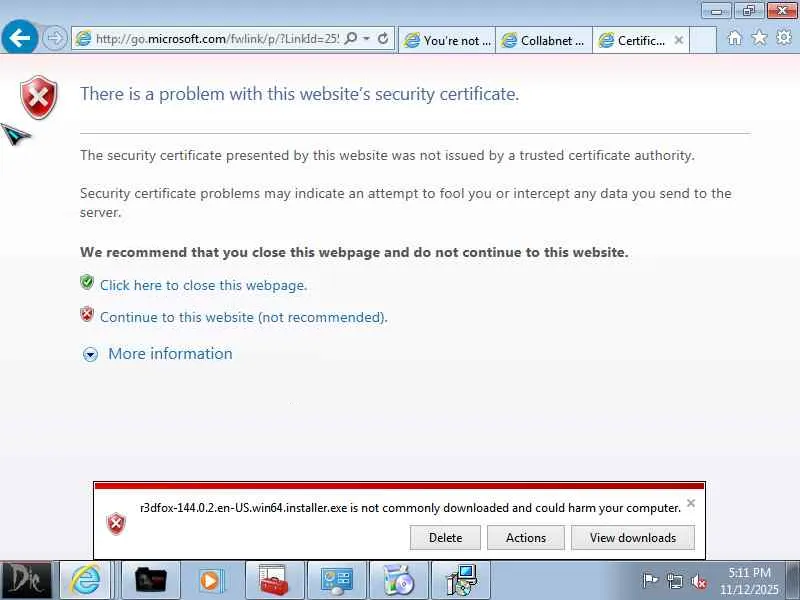Click the "Security certificate problems may indicate" sentence
Viewport: 800px width, 600px height.
(x=406, y=203)
